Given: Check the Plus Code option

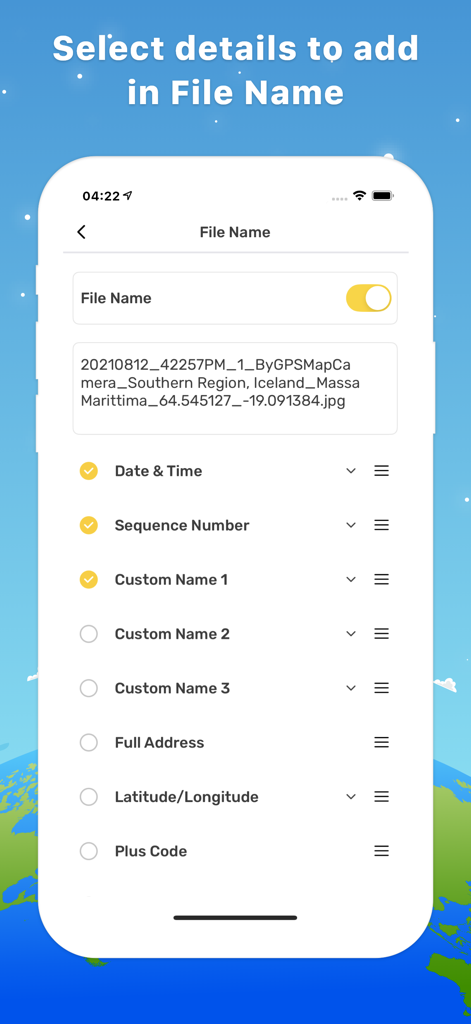Looking at the screenshot, I should tap(88, 851).
